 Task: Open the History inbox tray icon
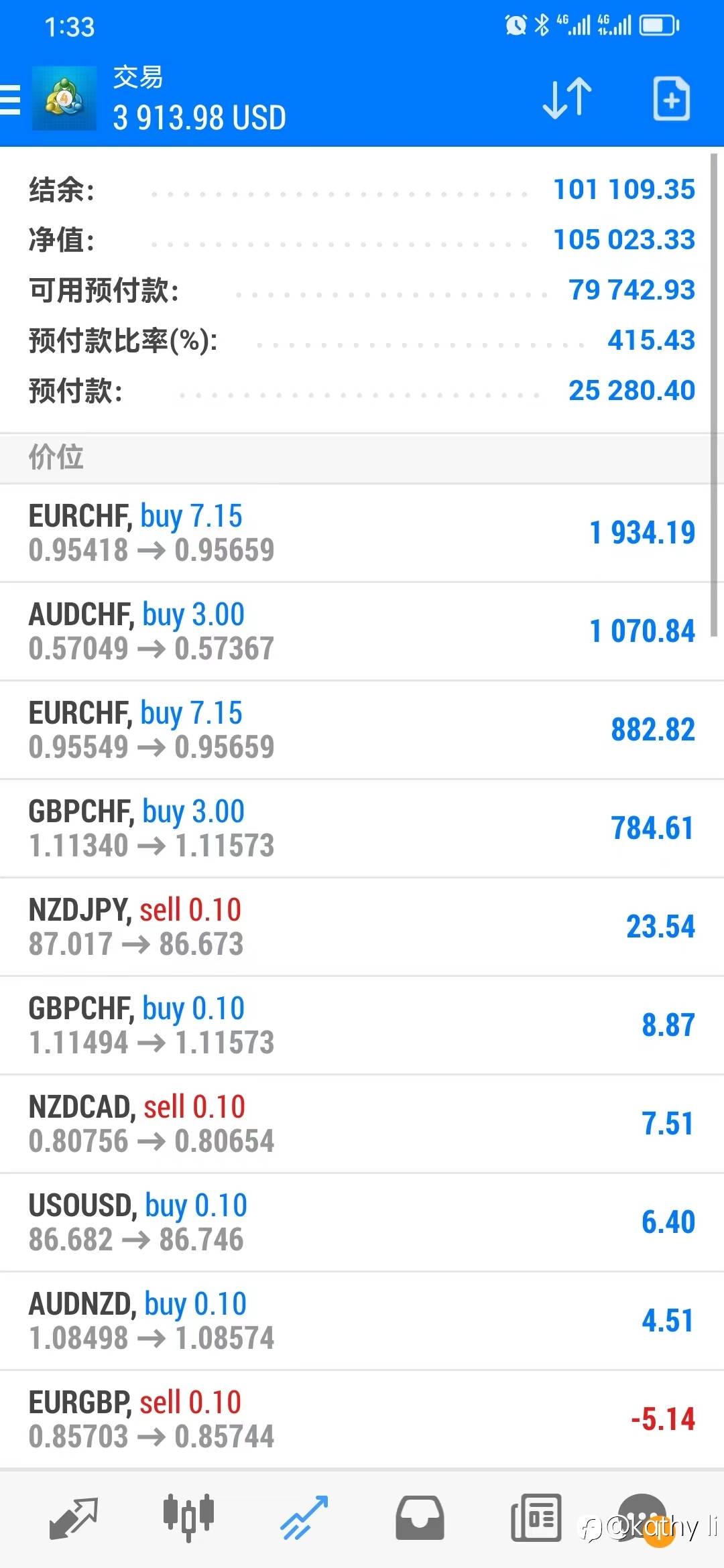(x=420, y=1517)
